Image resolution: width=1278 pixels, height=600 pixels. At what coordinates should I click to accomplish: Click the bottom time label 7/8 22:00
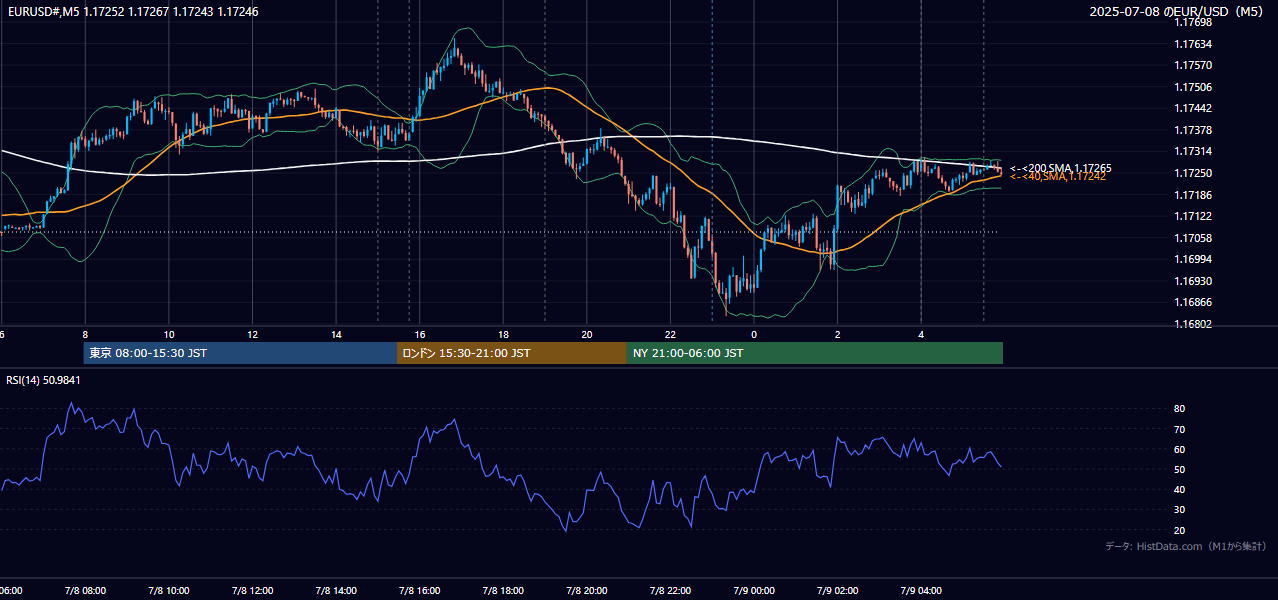(671, 591)
